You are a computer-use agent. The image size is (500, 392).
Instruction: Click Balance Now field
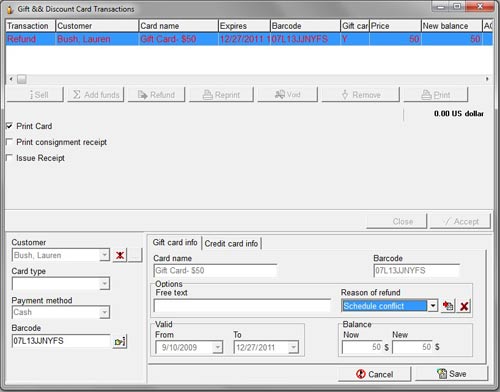[362, 347]
